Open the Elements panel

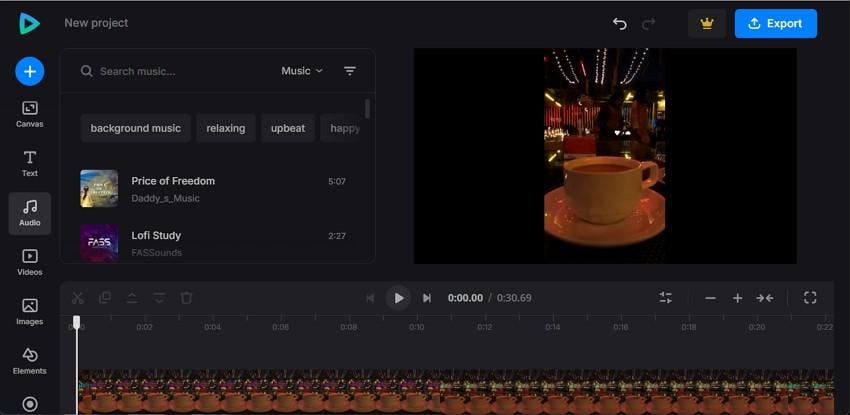[30, 361]
